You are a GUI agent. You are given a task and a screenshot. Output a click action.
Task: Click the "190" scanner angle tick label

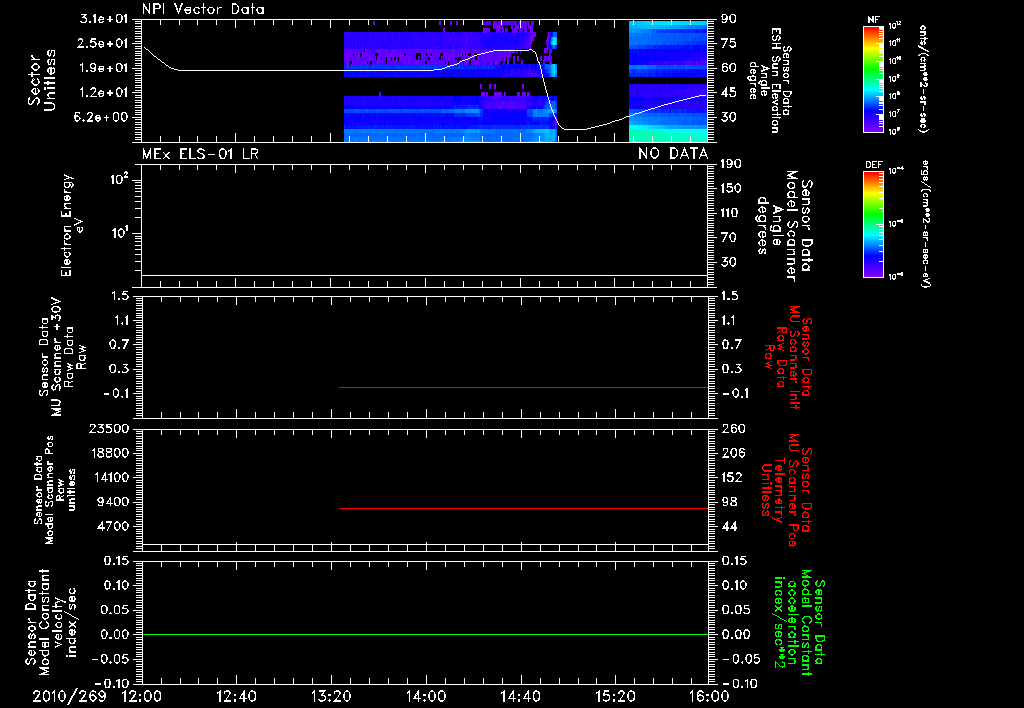tap(731, 164)
